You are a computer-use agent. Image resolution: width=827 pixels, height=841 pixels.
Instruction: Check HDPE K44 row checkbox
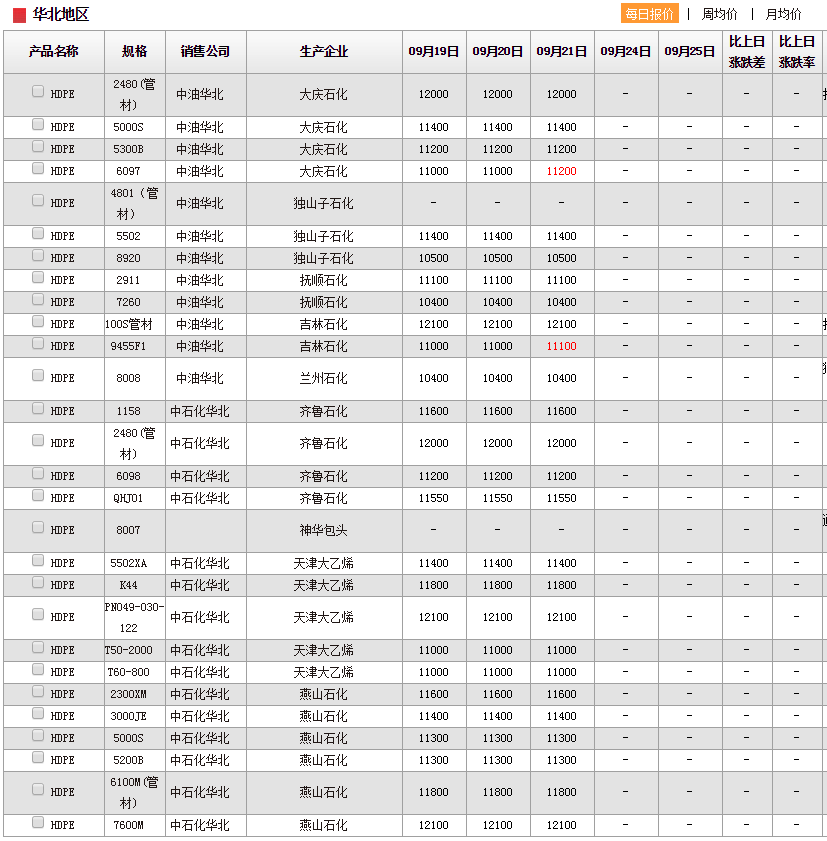point(38,582)
